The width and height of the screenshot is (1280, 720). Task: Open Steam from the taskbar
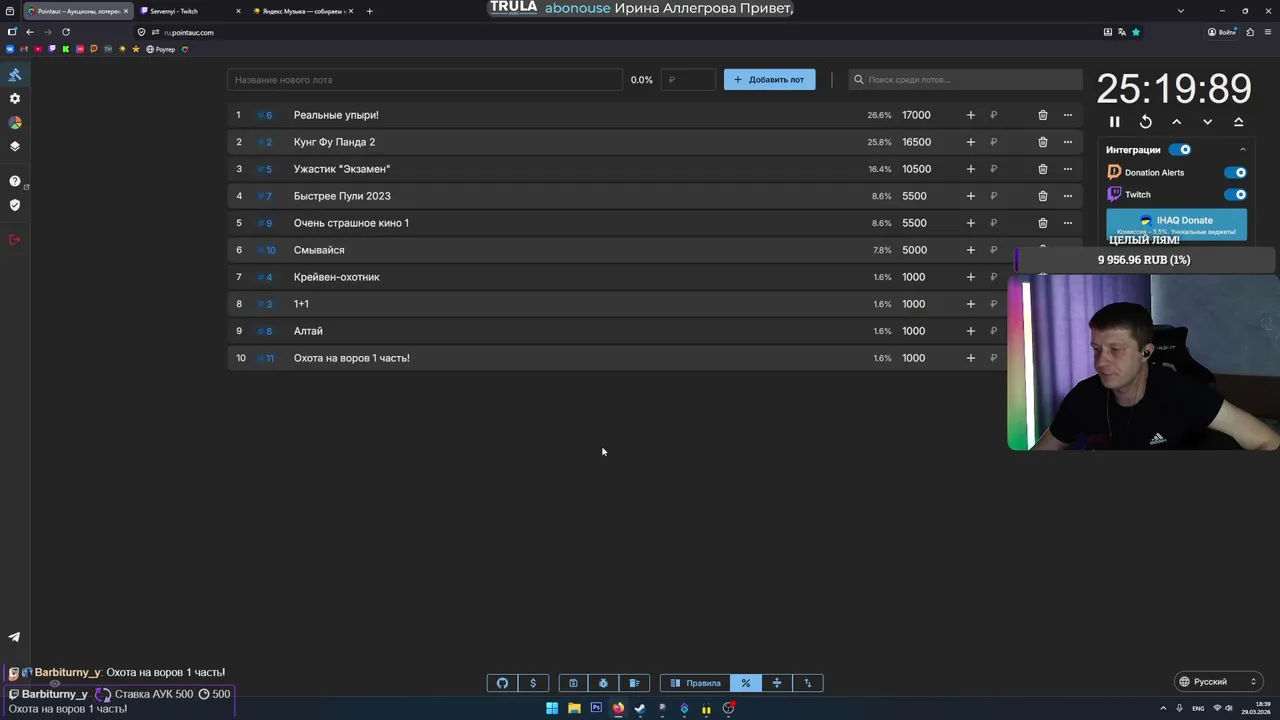(640, 708)
